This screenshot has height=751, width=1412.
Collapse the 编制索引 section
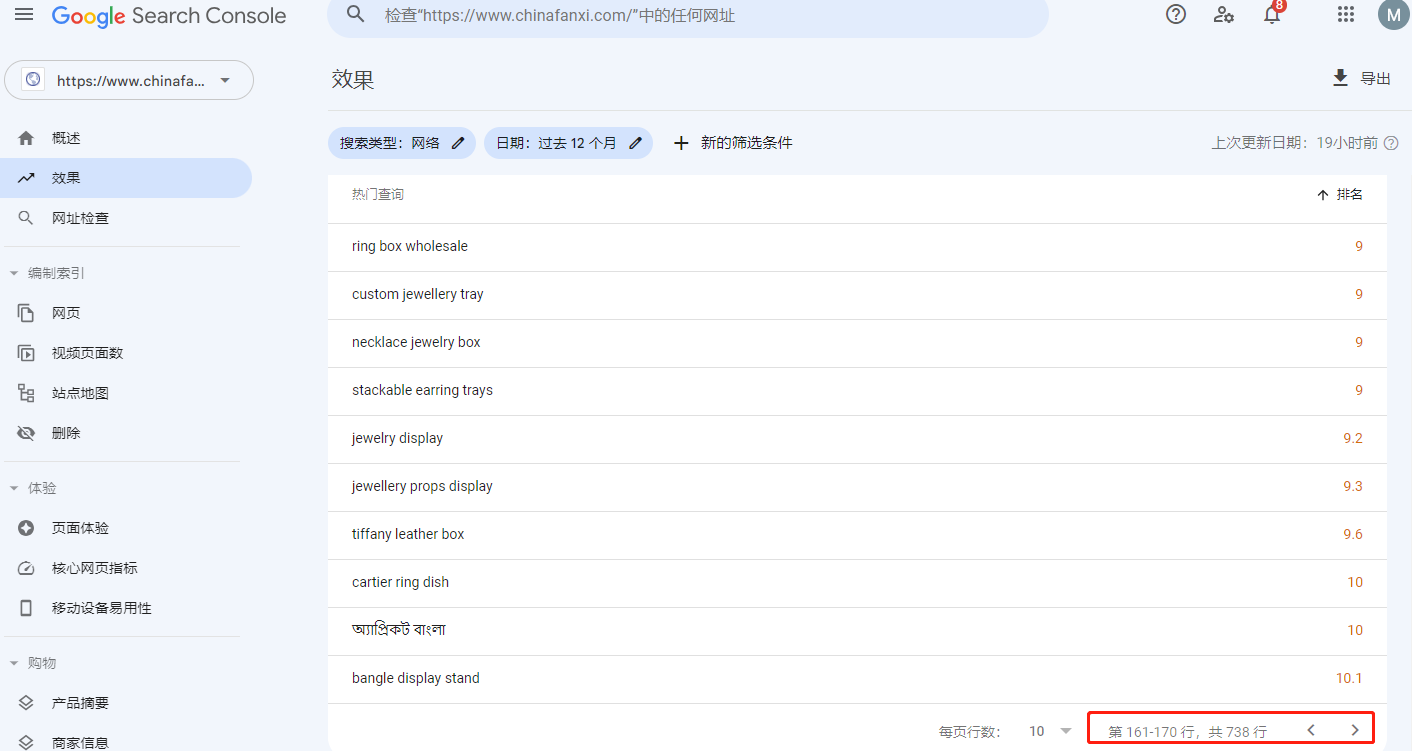pyautogui.click(x=14, y=273)
